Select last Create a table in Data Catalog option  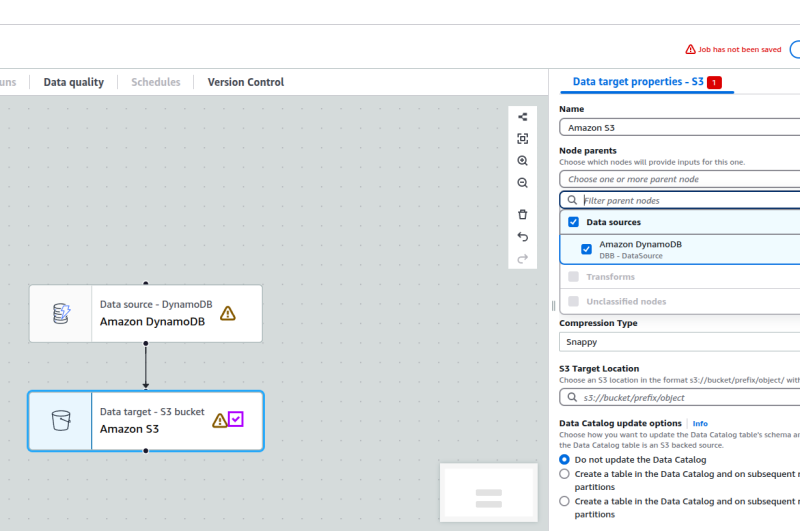(564, 501)
